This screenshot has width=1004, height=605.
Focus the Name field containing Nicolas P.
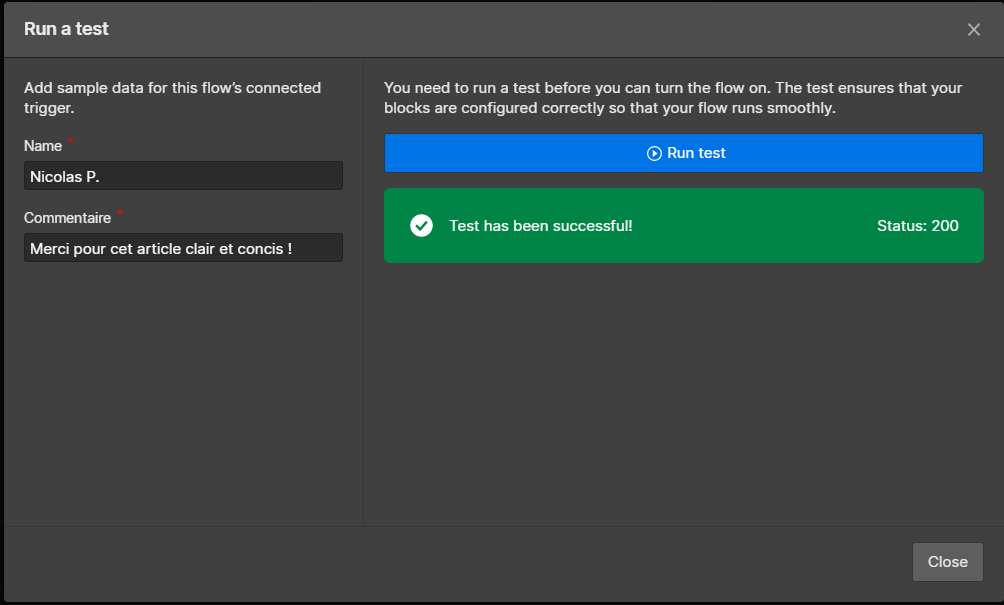[183, 176]
